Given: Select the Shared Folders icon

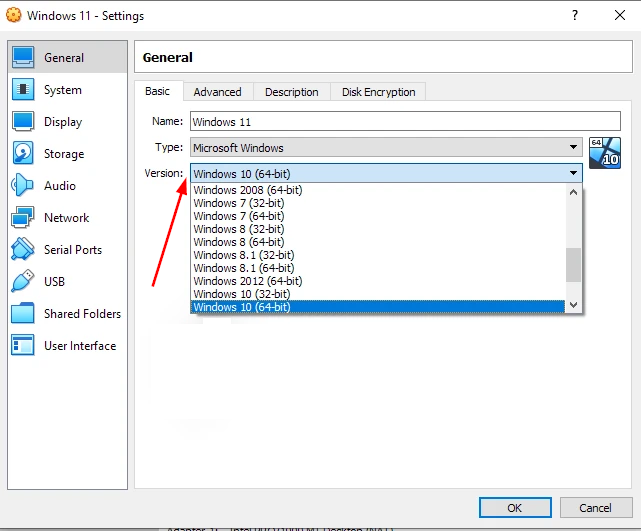Looking at the screenshot, I should 23,313.
